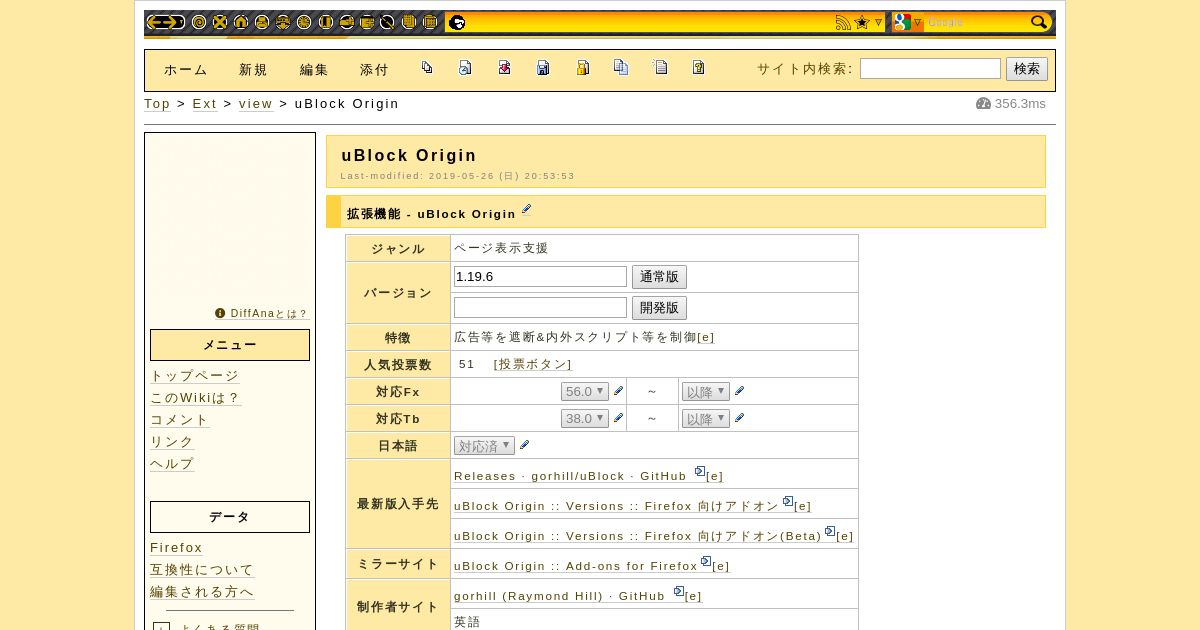Click the spiral reload icon in the banner
This screenshot has width=1200, height=630.
(199, 22)
